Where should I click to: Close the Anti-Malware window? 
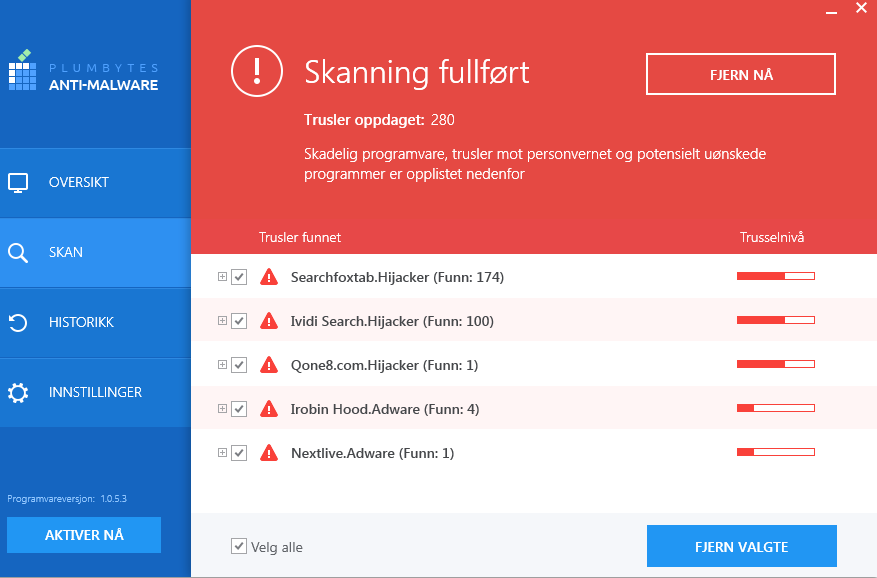click(861, 8)
